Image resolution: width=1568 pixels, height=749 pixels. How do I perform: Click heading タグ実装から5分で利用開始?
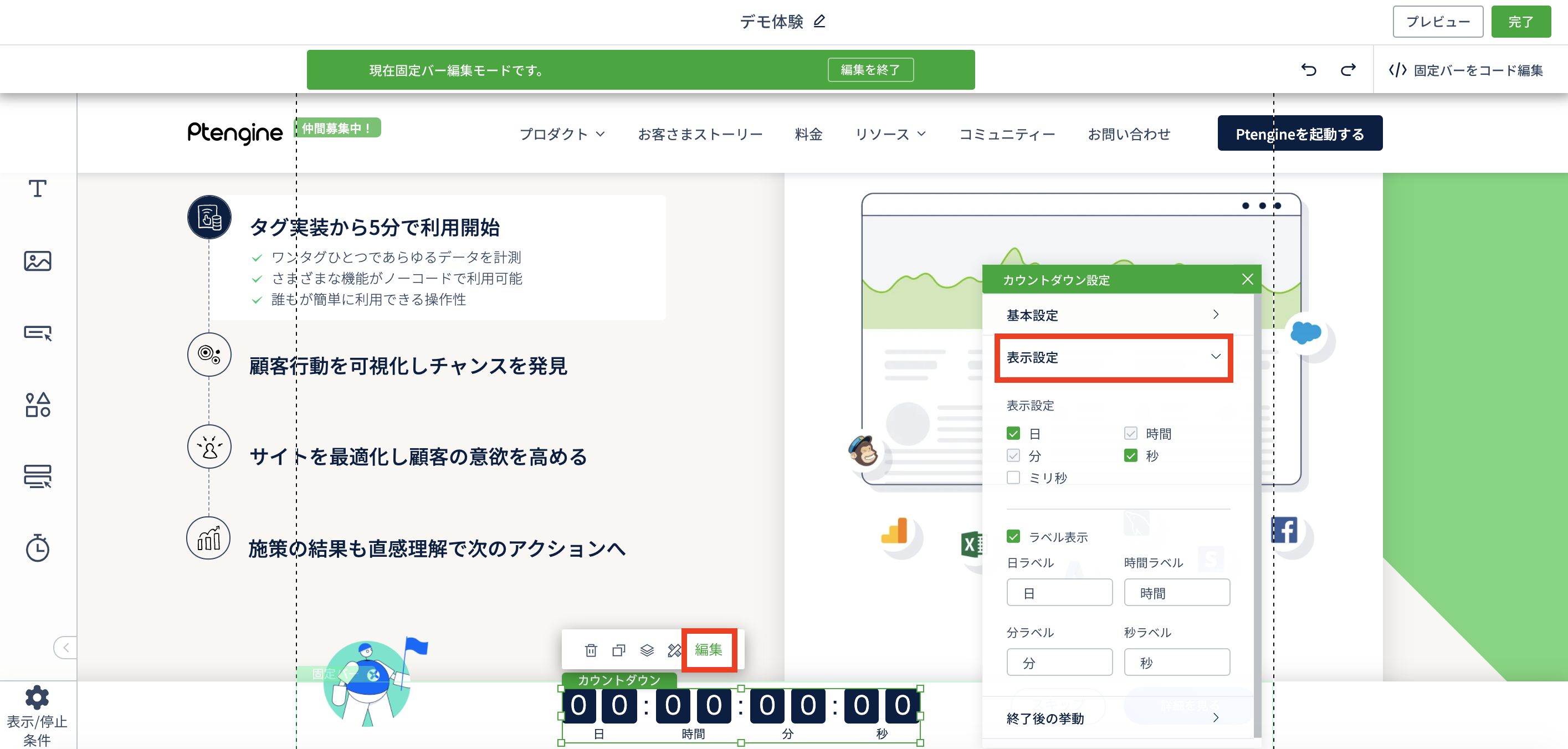[375, 228]
